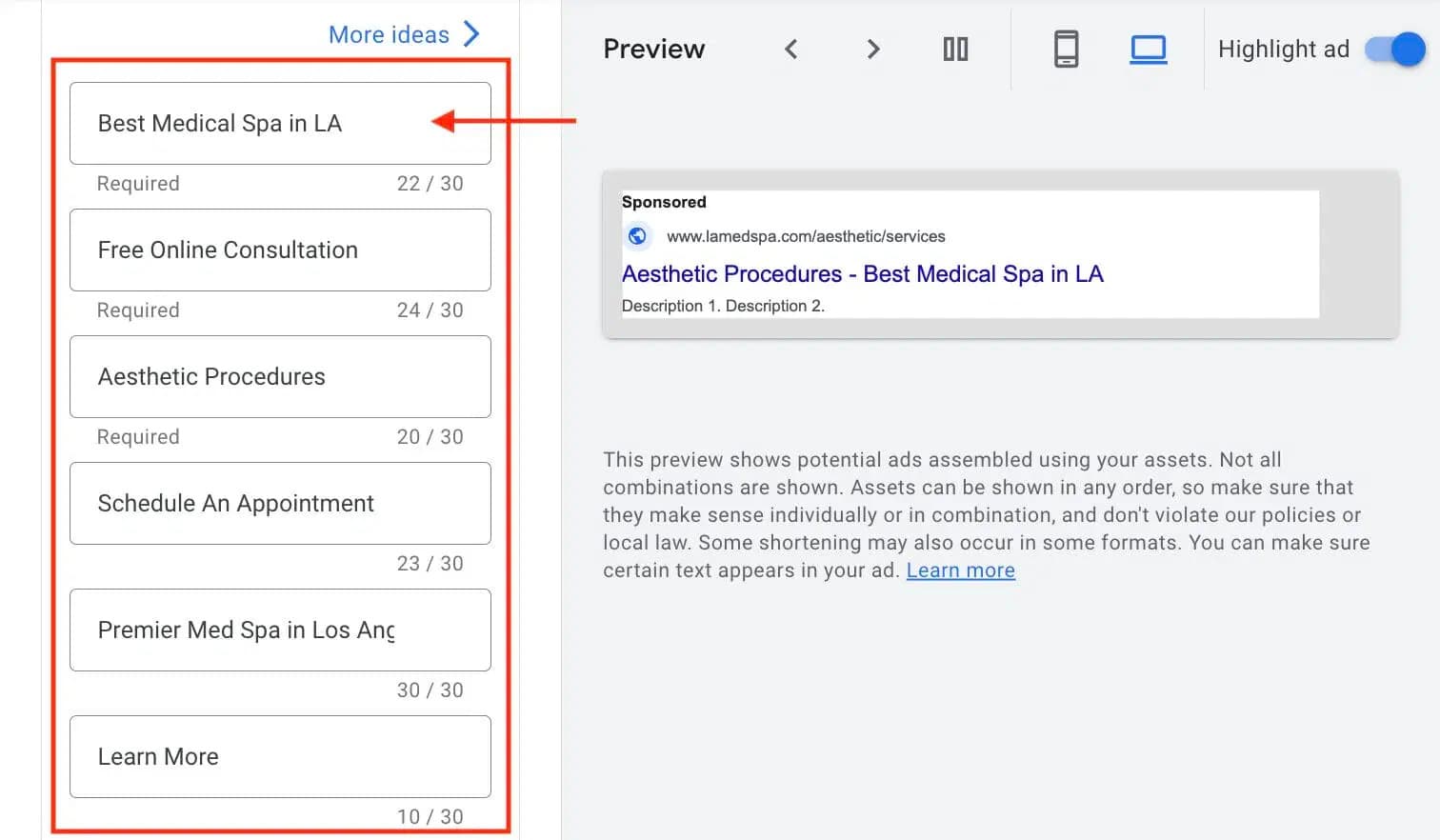Click the 23 / 30 character counter
Image resolution: width=1440 pixels, height=840 pixels.
430,564
